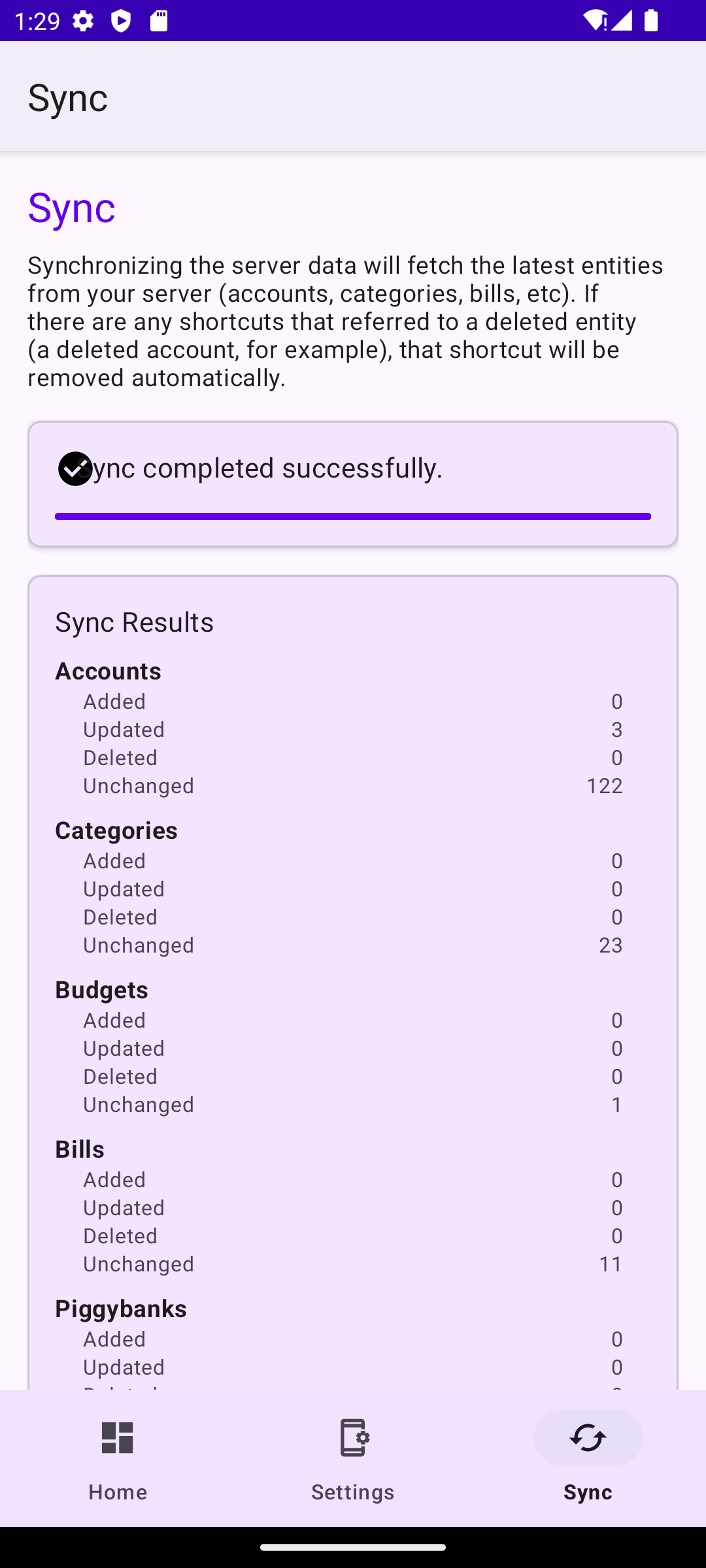Tap the Wi-Fi signal status icon

click(596, 21)
